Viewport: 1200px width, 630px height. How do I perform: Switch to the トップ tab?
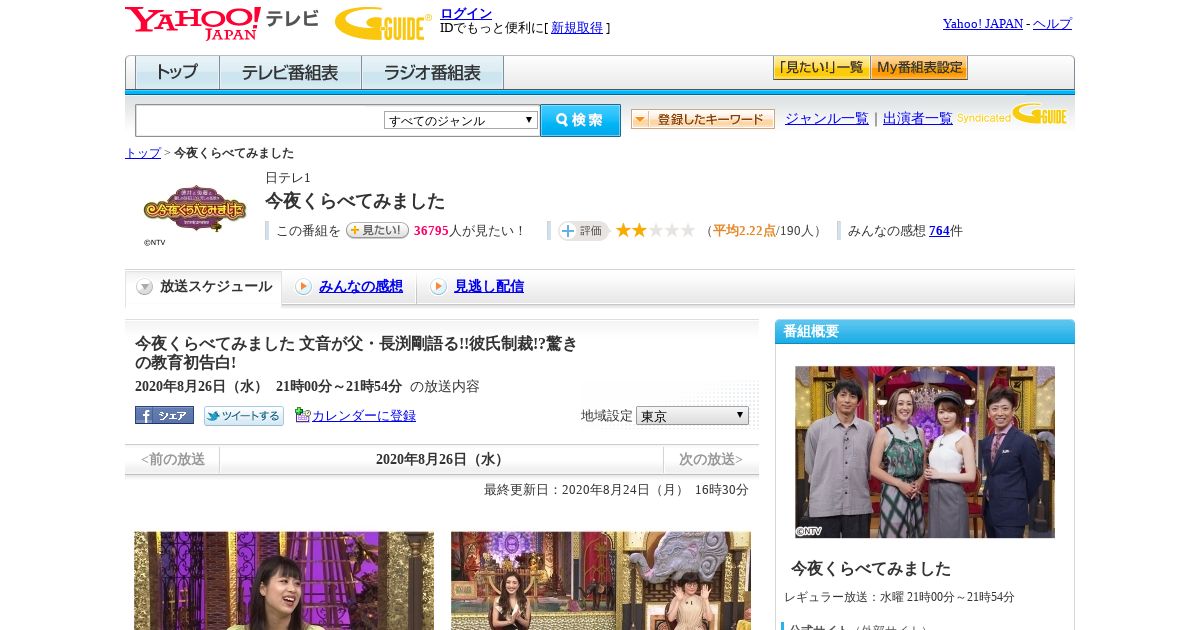point(177,73)
